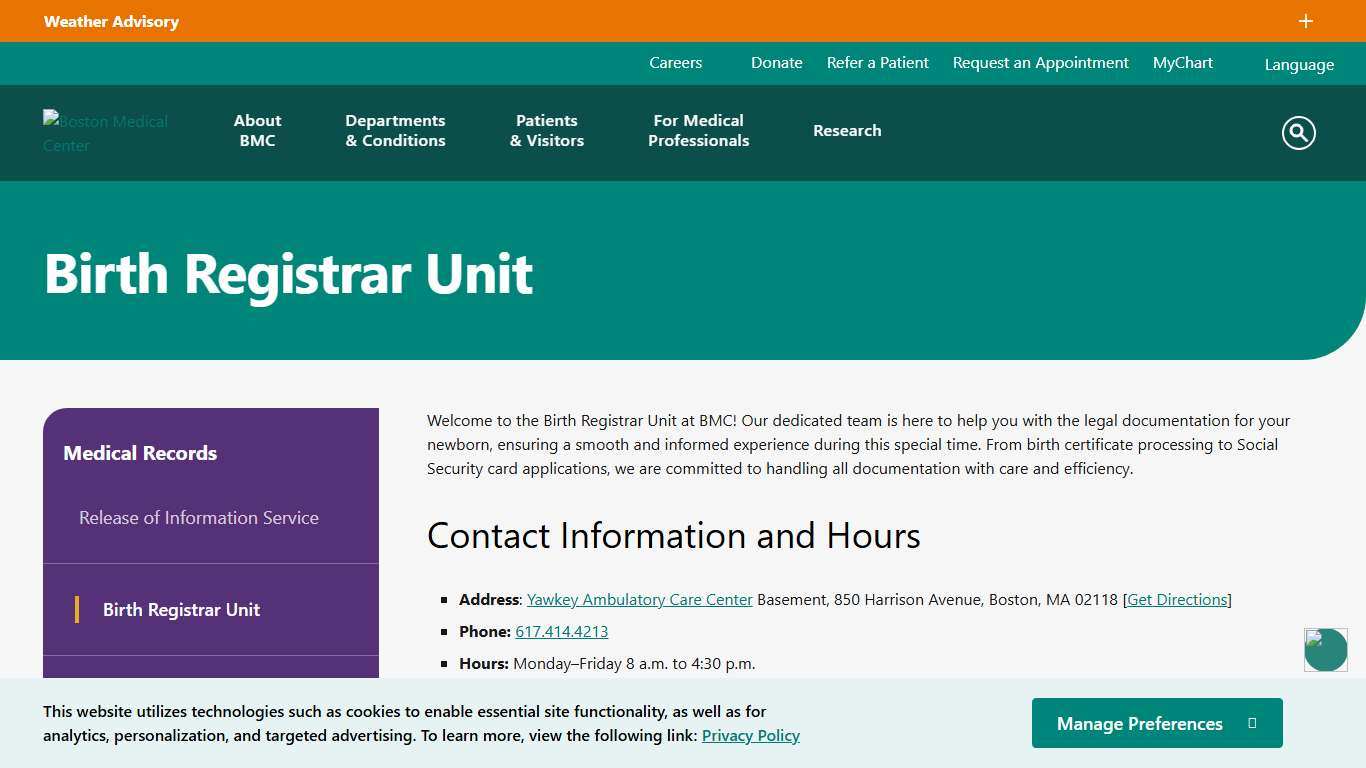
Task: Open Release of Information Service in sidebar
Action: click(x=198, y=517)
